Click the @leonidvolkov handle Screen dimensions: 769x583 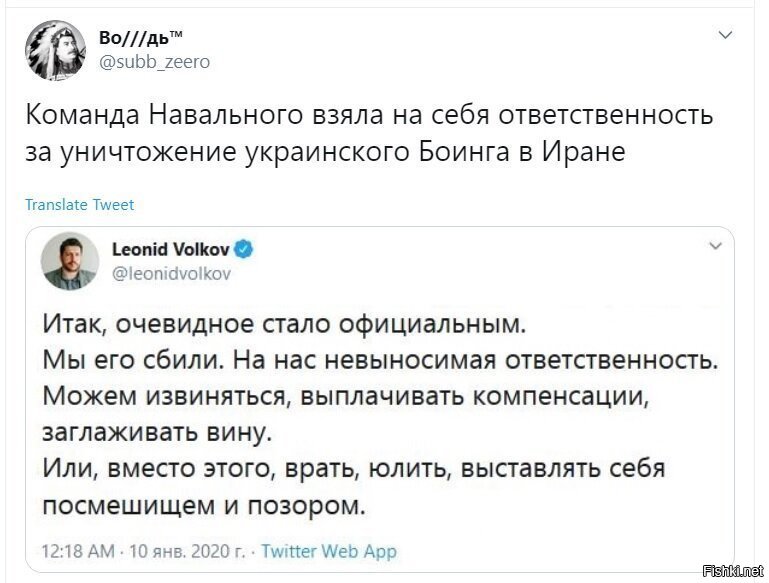pyautogui.click(x=172, y=273)
